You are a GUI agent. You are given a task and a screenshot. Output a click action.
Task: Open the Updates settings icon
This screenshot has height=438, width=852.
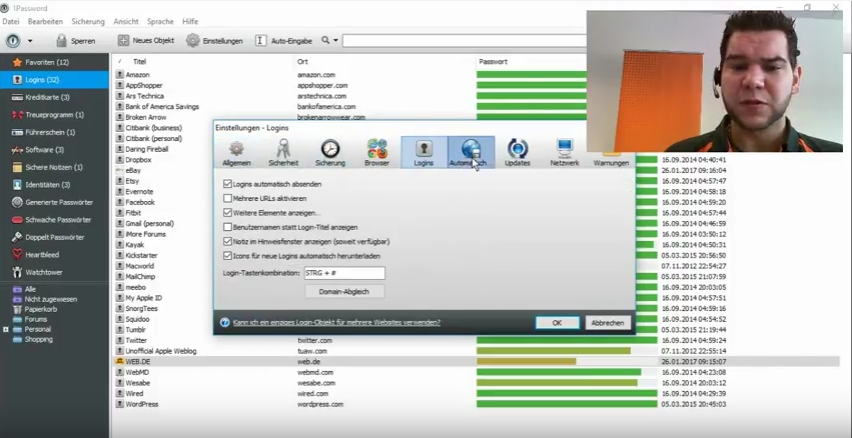(517, 151)
